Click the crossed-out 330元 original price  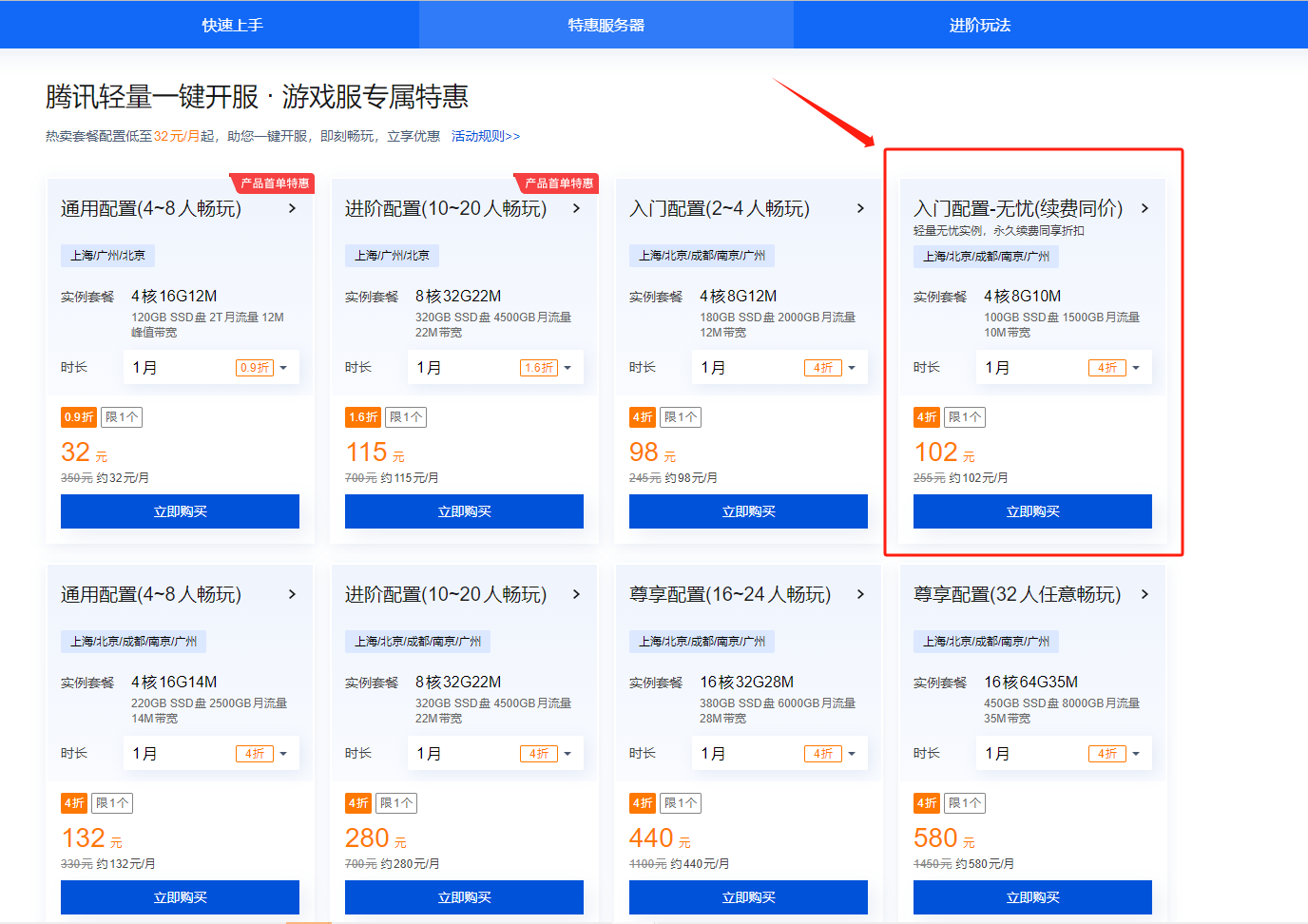pyautogui.click(x=77, y=864)
